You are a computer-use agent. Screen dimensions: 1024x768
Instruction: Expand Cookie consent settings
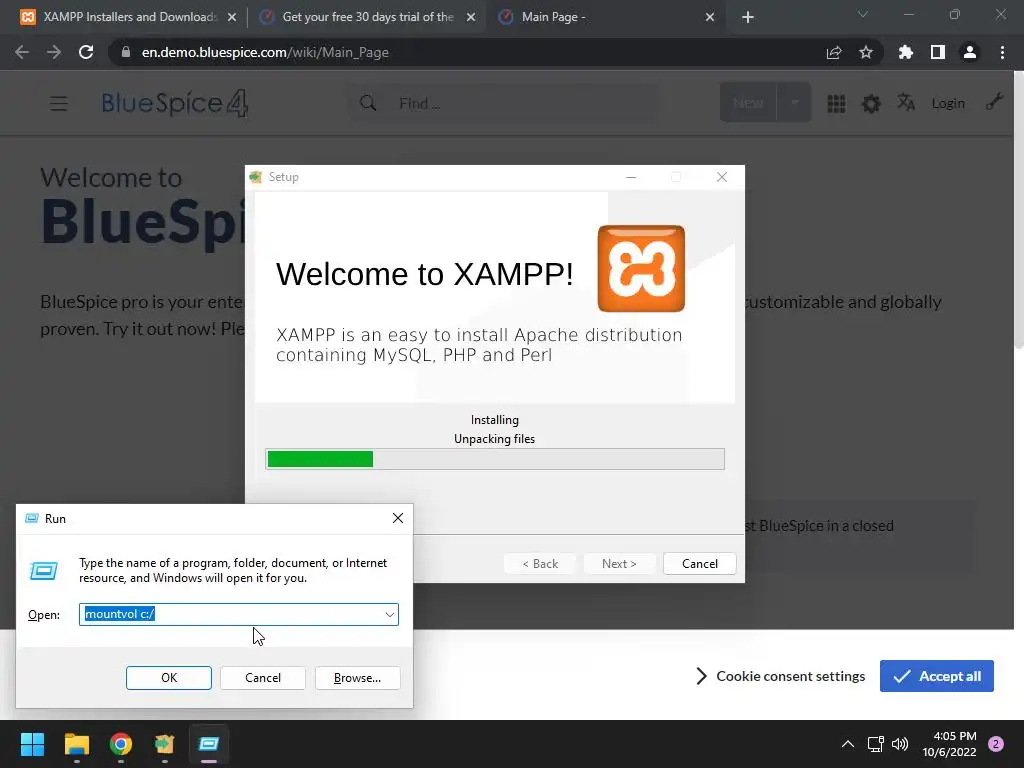[x=780, y=676]
